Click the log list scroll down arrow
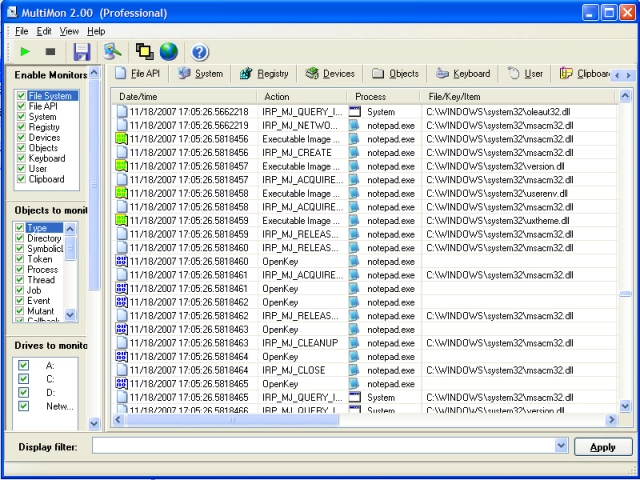Image resolution: width=640 pixels, height=480 pixels. 625,405
